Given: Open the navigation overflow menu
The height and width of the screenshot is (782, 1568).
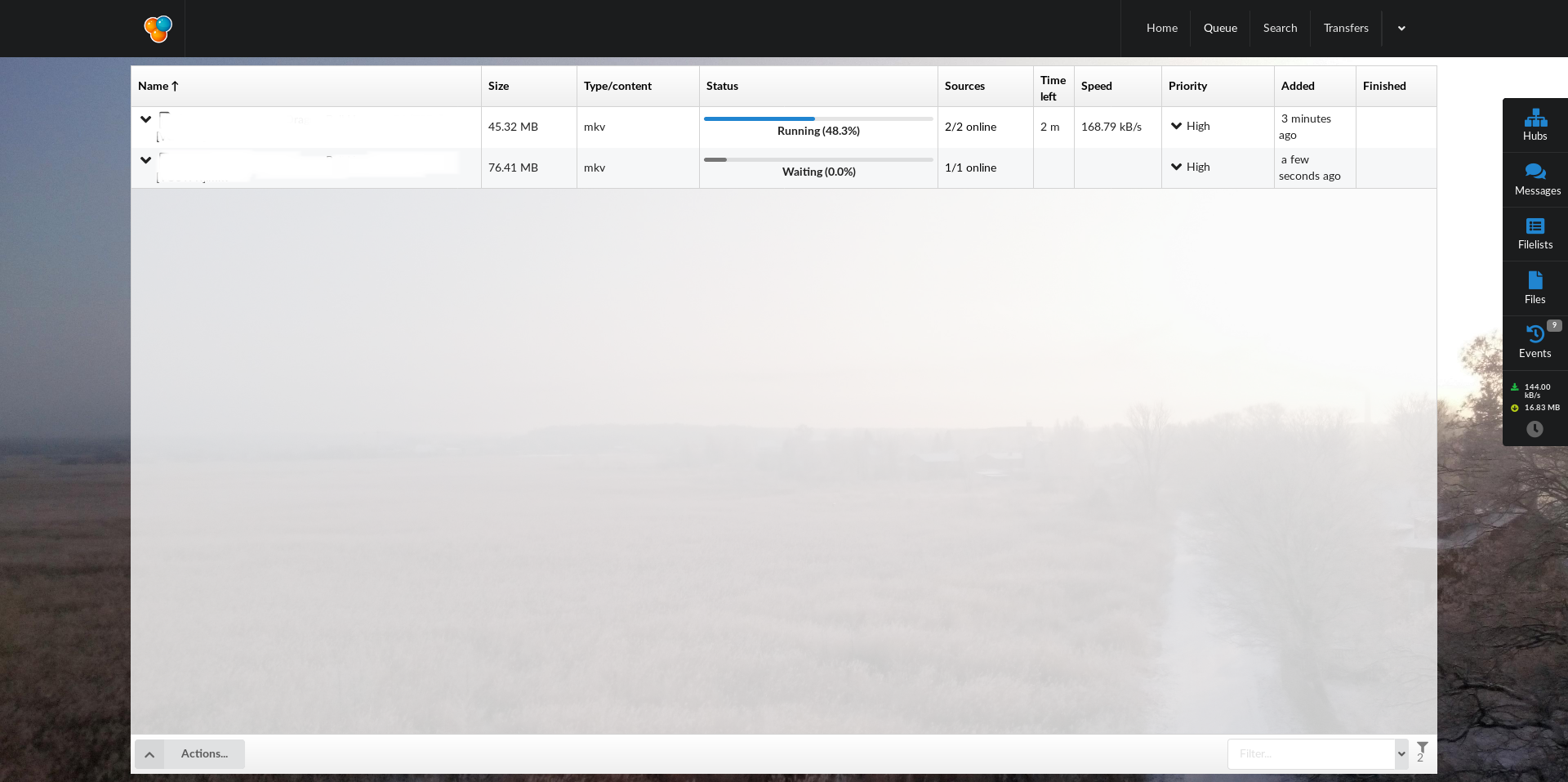Looking at the screenshot, I should click(x=1401, y=28).
